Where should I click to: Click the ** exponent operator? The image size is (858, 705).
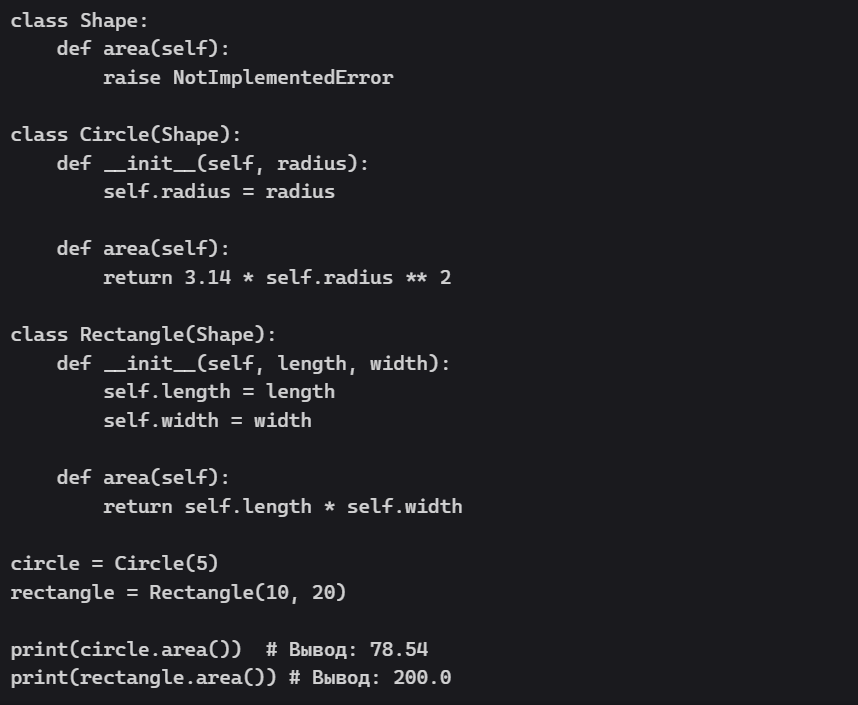click(416, 277)
